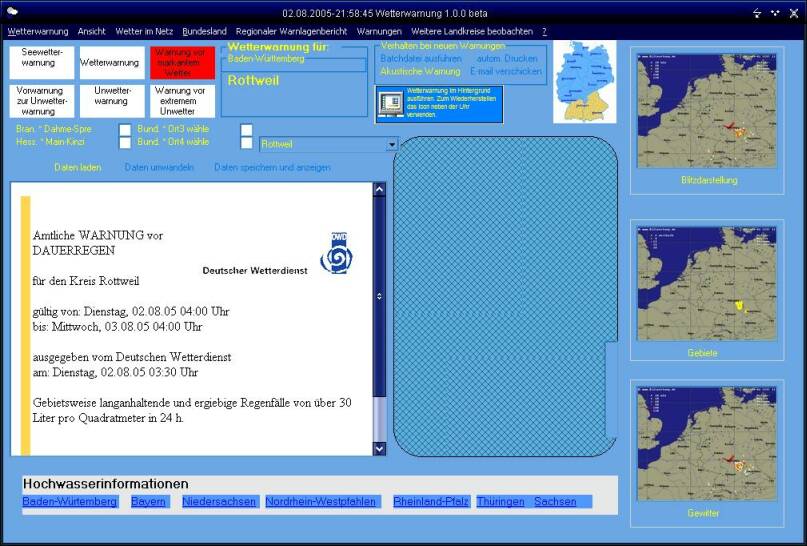Open the Bundesland menu
Image resolution: width=807 pixels, height=546 pixels.
204,31
